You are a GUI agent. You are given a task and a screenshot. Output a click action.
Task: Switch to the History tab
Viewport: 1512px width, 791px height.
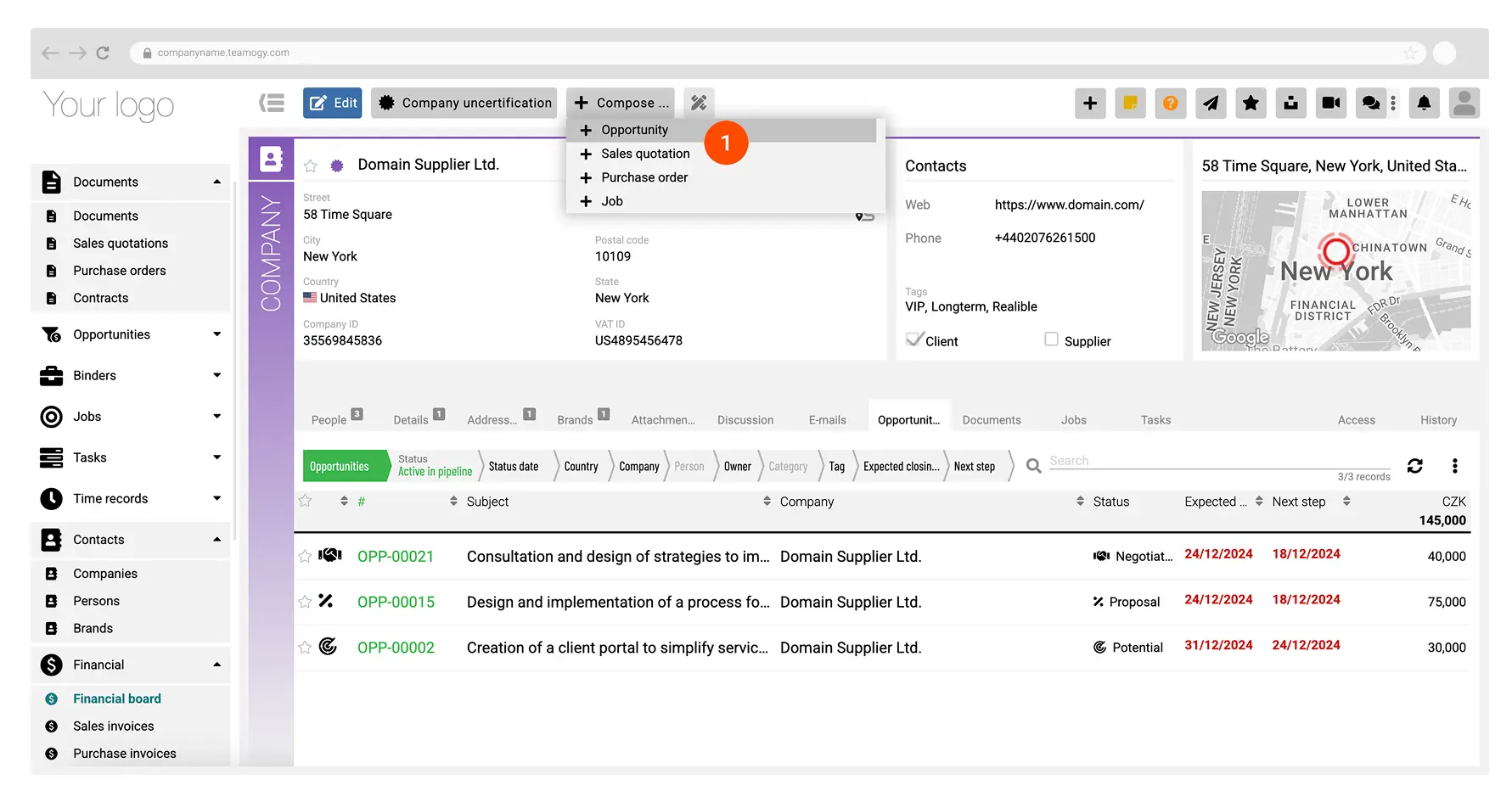tap(1438, 419)
